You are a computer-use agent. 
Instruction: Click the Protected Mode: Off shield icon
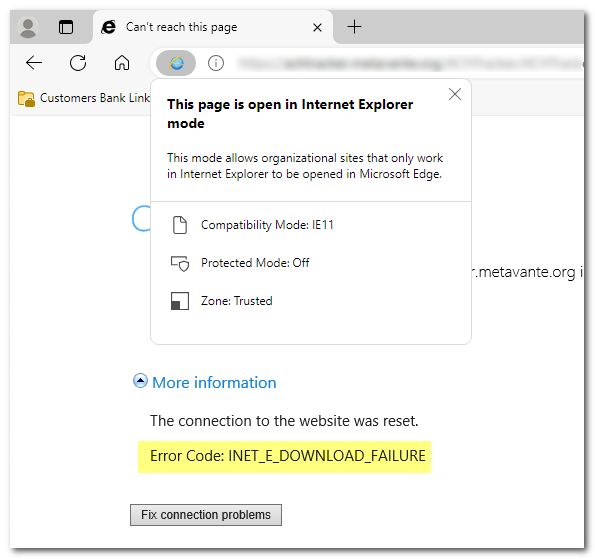pos(180,263)
